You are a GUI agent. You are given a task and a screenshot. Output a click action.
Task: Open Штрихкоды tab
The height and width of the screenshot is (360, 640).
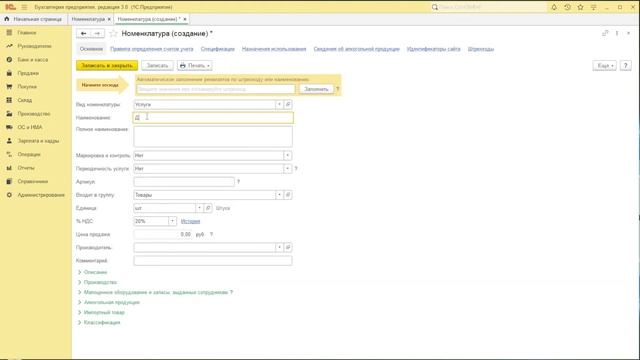point(481,49)
